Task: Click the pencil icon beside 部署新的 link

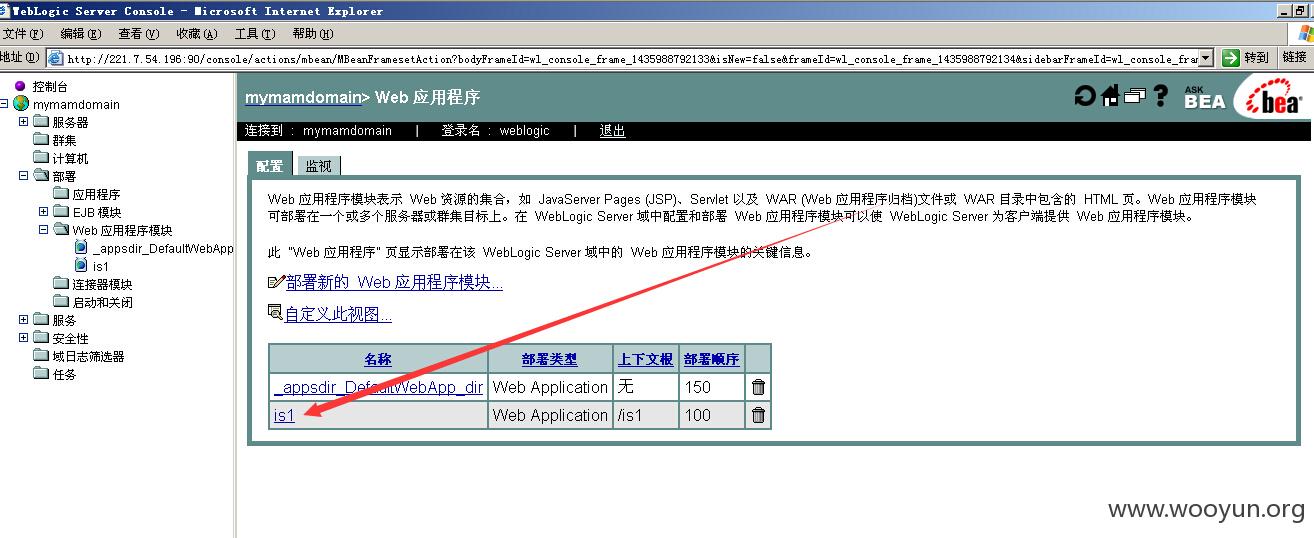Action: tap(277, 282)
